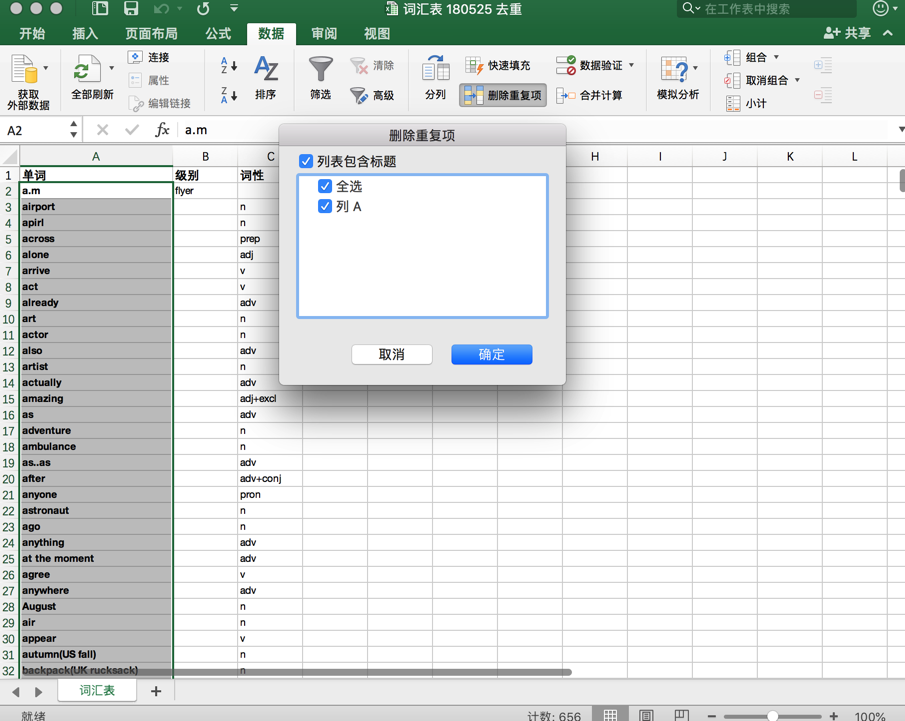Expand the Group dropdown arrow
This screenshot has height=721, width=905.
tap(776, 57)
